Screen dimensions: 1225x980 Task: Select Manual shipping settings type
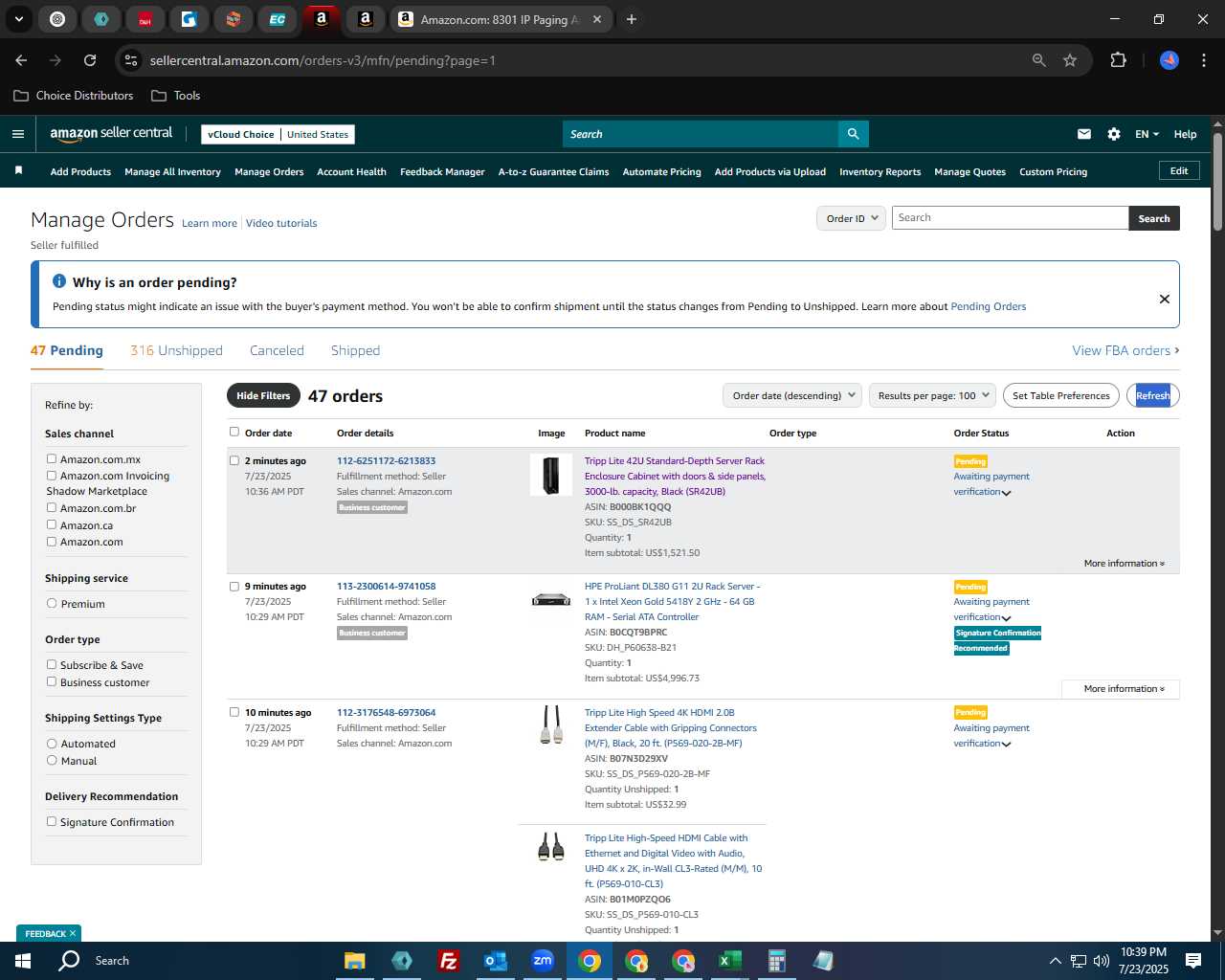pyautogui.click(x=52, y=760)
